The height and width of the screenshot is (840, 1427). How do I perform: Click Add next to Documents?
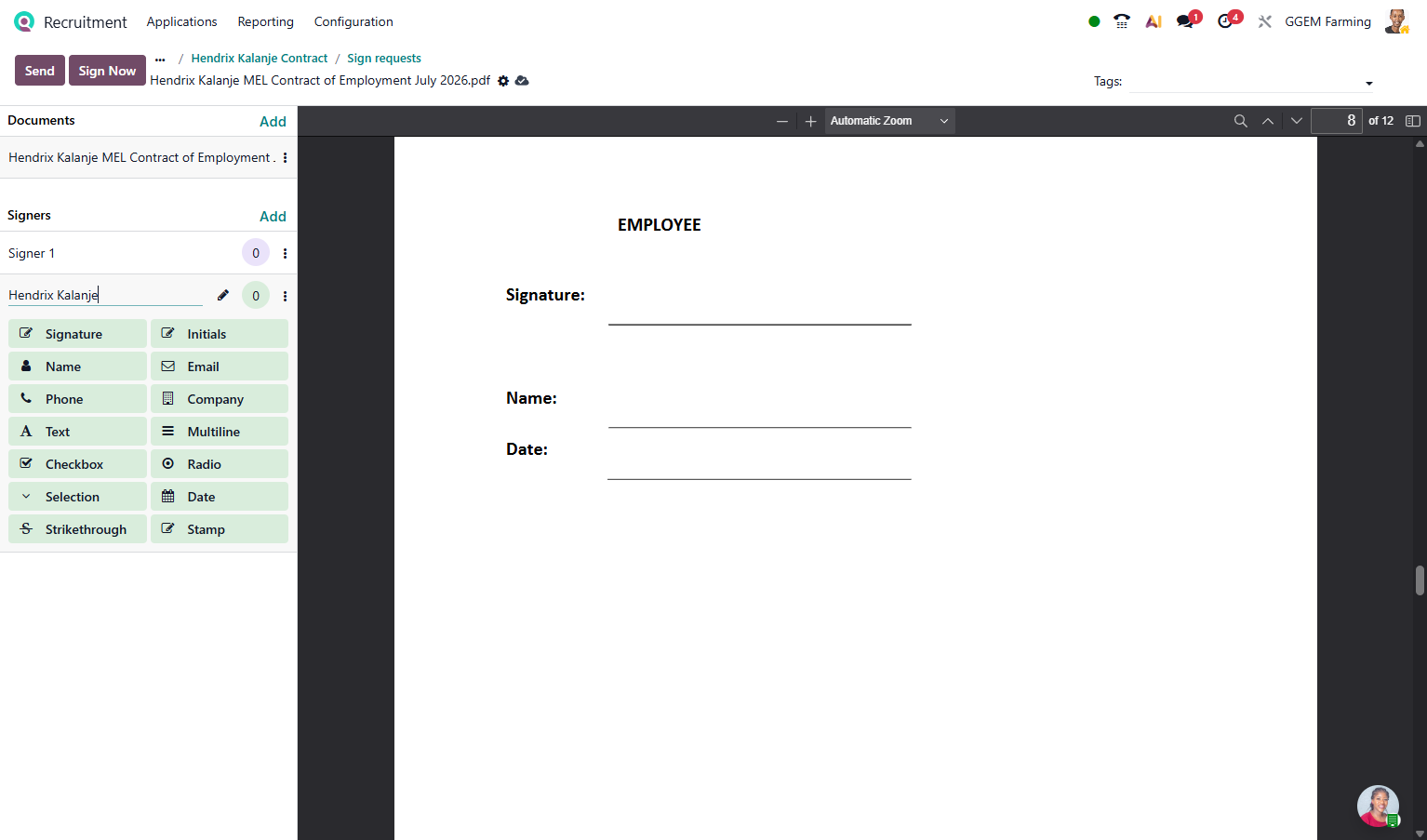273,121
